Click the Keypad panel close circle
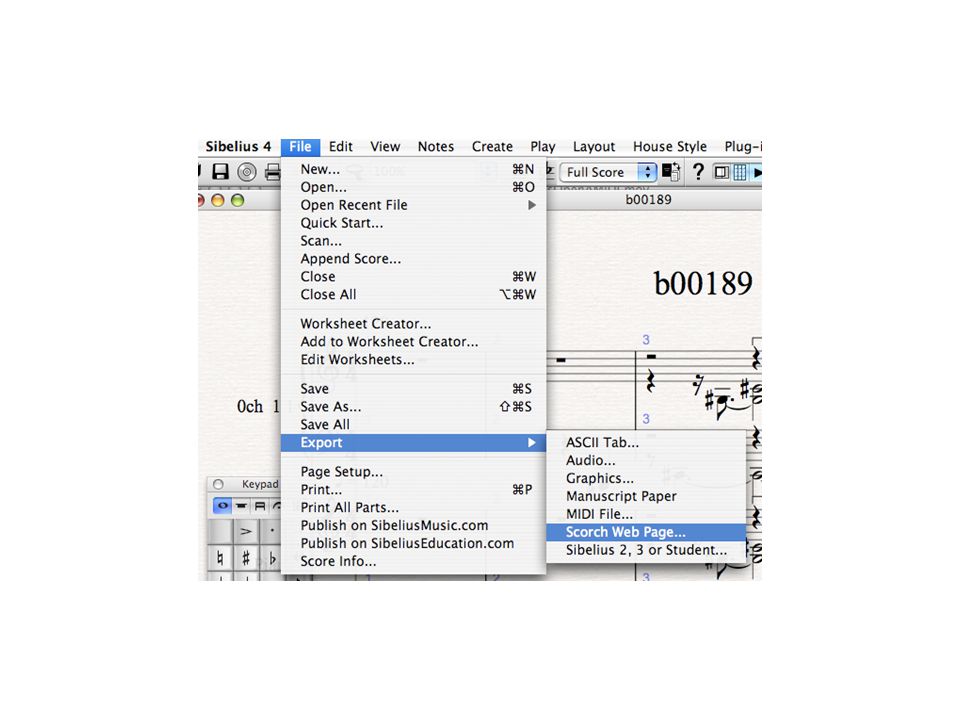This screenshot has height=720, width=960. click(218, 484)
